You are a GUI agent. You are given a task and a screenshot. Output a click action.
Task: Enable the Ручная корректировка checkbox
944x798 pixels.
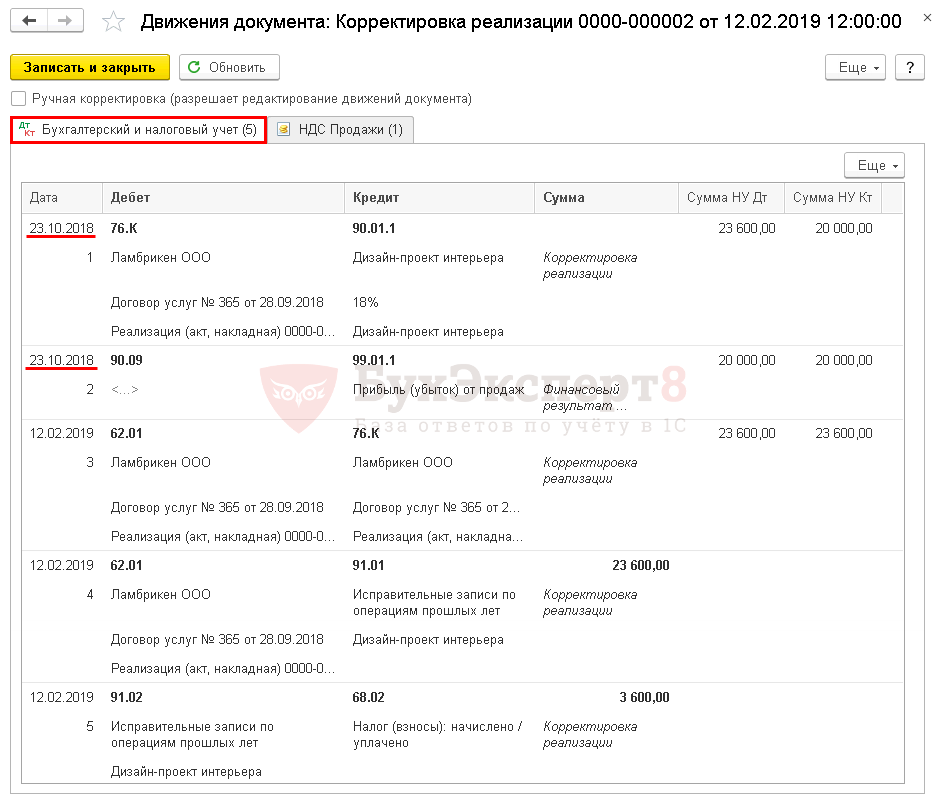18,99
